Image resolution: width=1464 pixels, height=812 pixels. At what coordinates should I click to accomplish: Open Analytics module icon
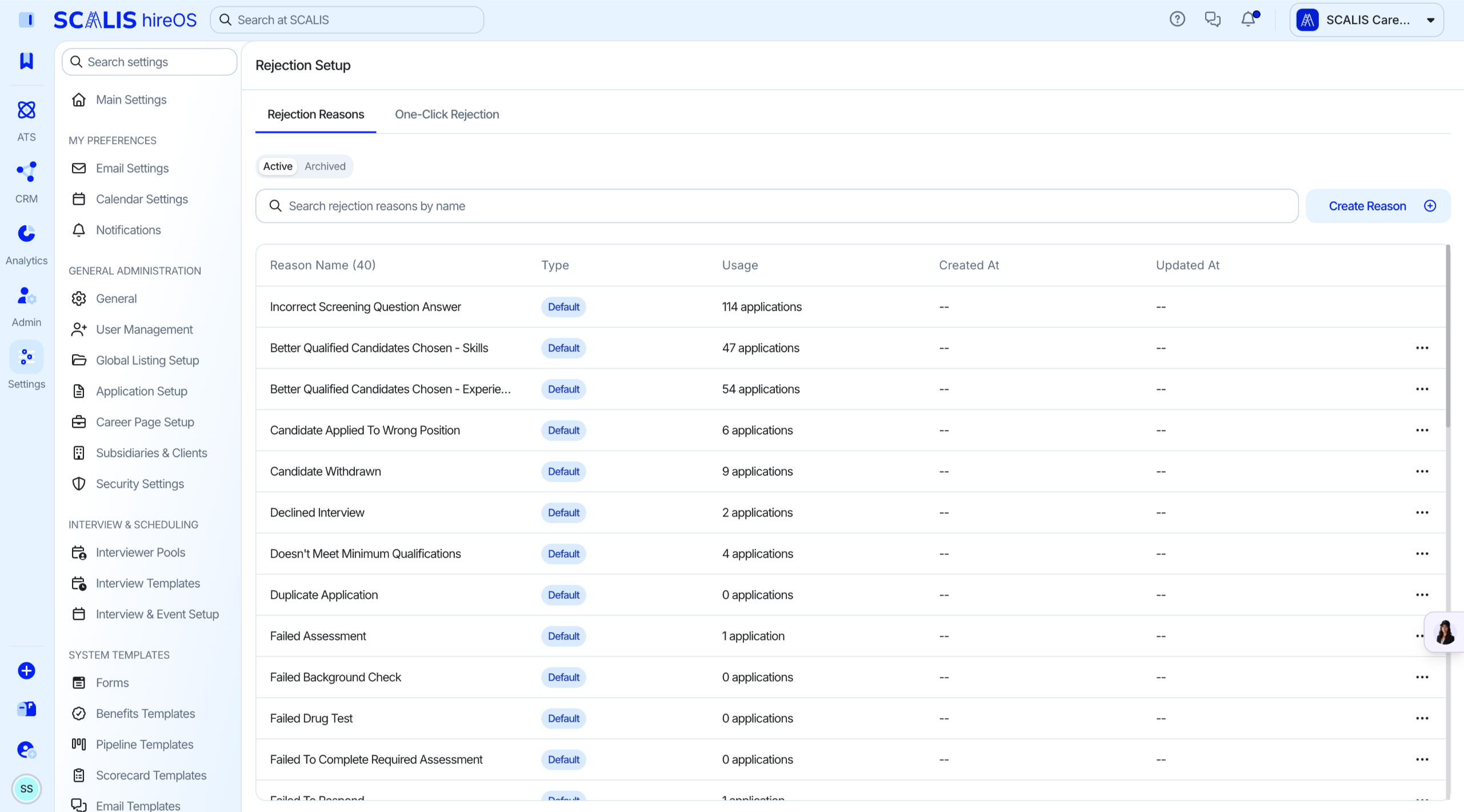click(x=26, y=233)
